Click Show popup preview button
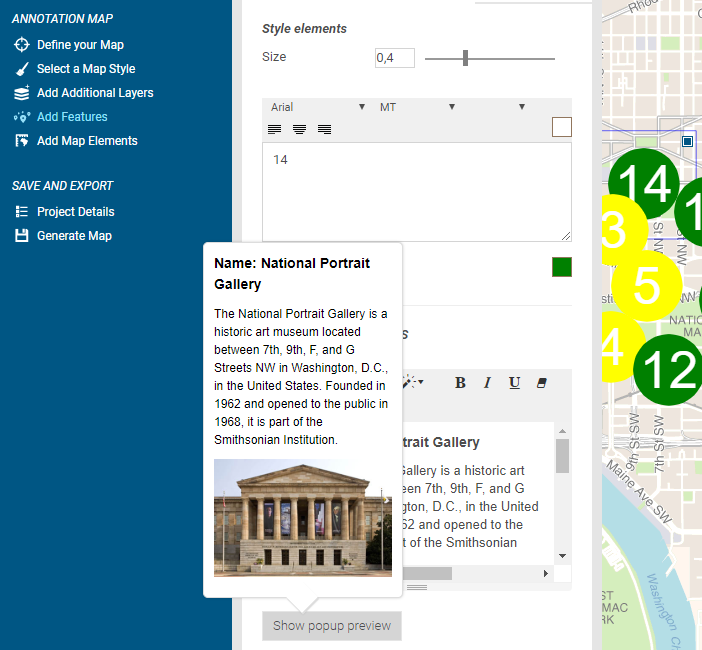This screenshot has width=702, height=650. click(x=332, y=626)
